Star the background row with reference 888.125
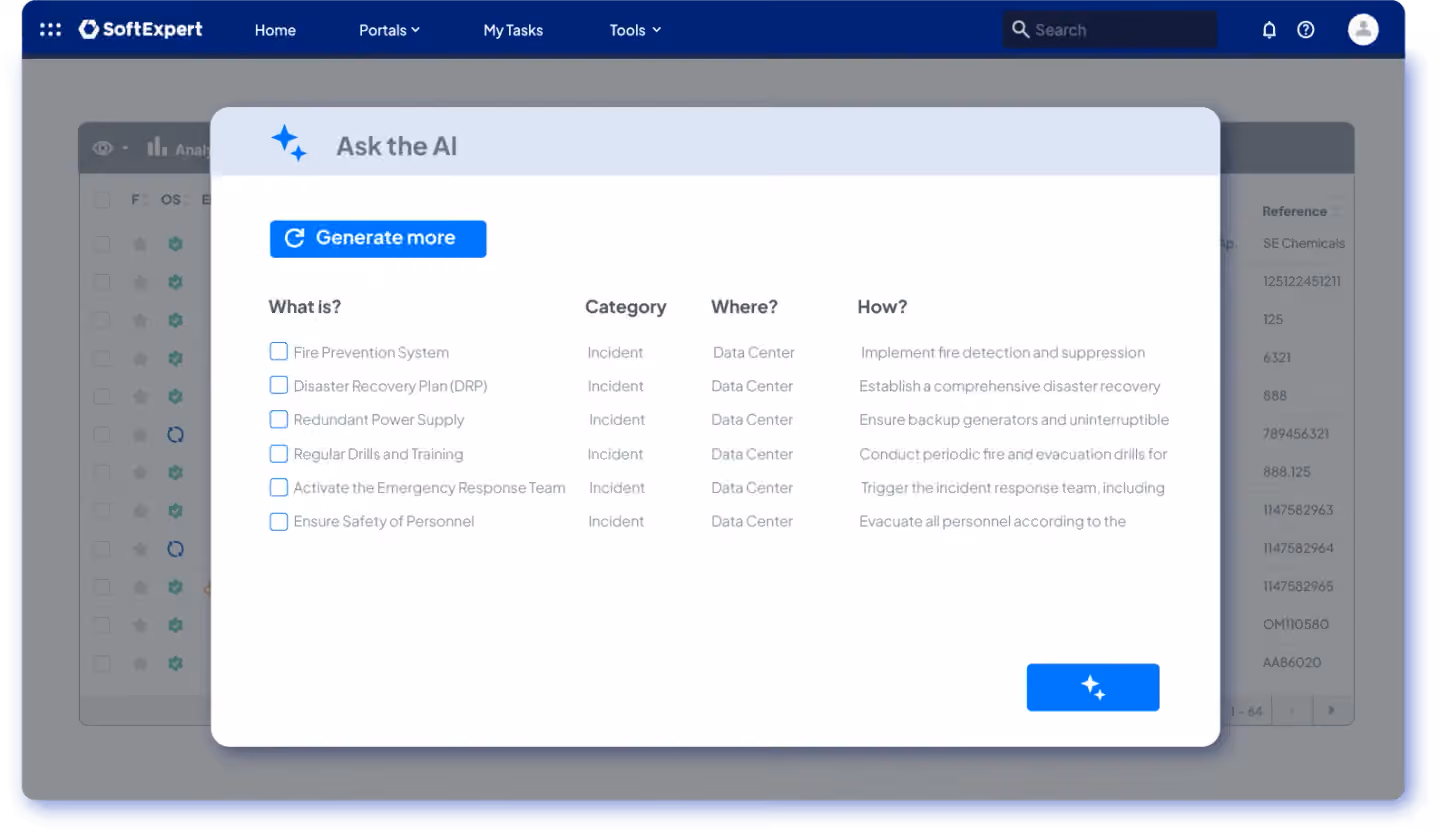 tap(140, 472)
